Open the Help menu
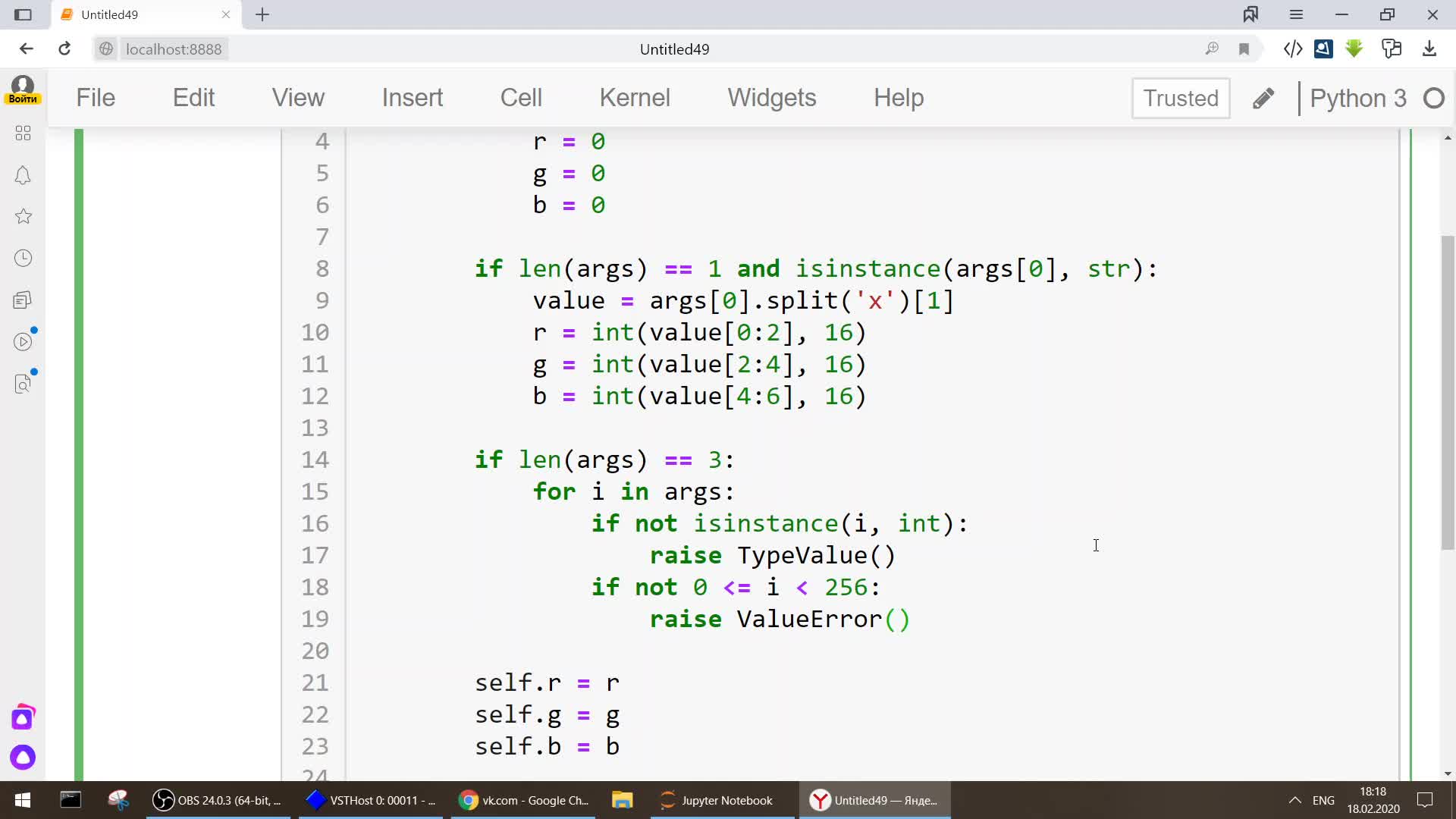This screenshot has height=819, width=1456. [899, 98]
